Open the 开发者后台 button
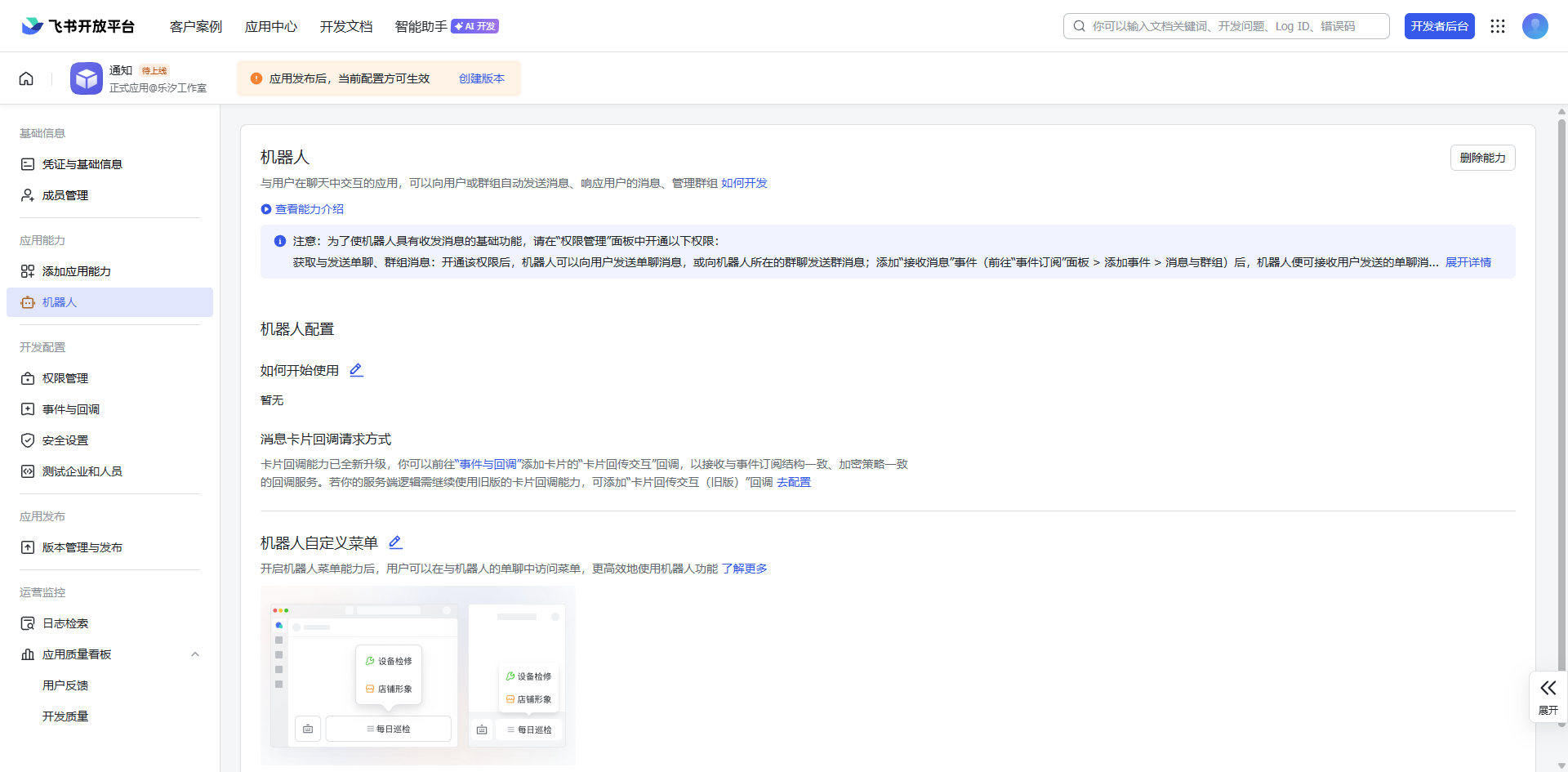The width and height of the screenshot is (1568, 772). (x=1439, y=26)
